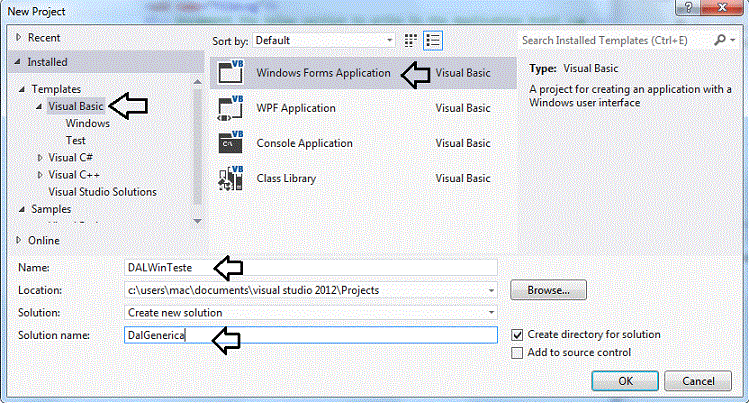Select the Class Library template icon
Viewport: 749px width, 403px height.
[231, 178]
